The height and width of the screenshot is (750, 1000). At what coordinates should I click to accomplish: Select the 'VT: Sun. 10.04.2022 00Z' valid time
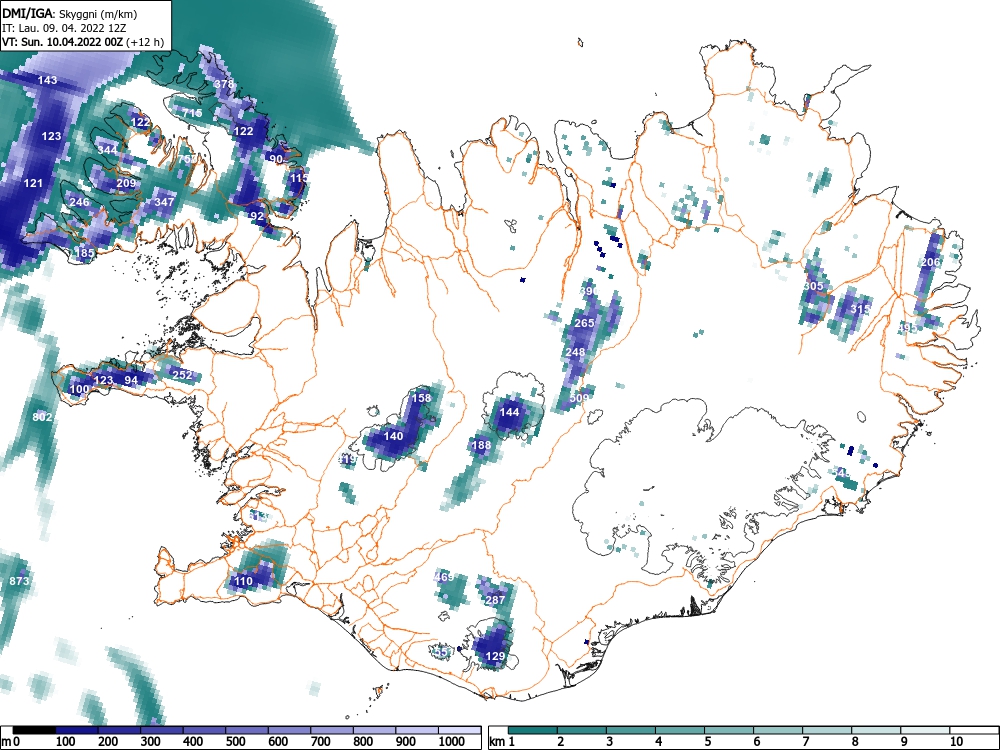pyautogui.click(x=63, y=42)
